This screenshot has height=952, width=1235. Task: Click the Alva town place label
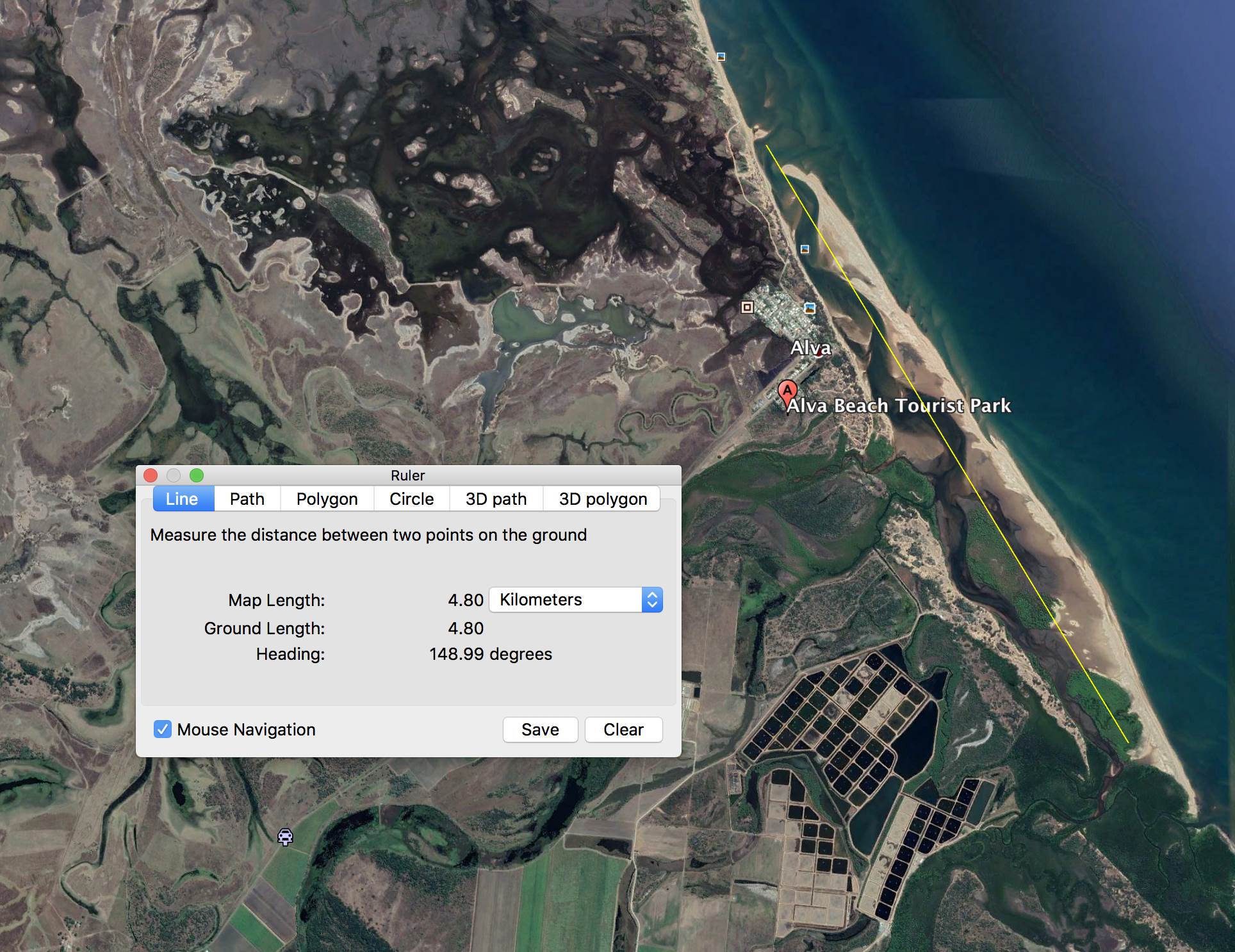(x=810, y=348)
